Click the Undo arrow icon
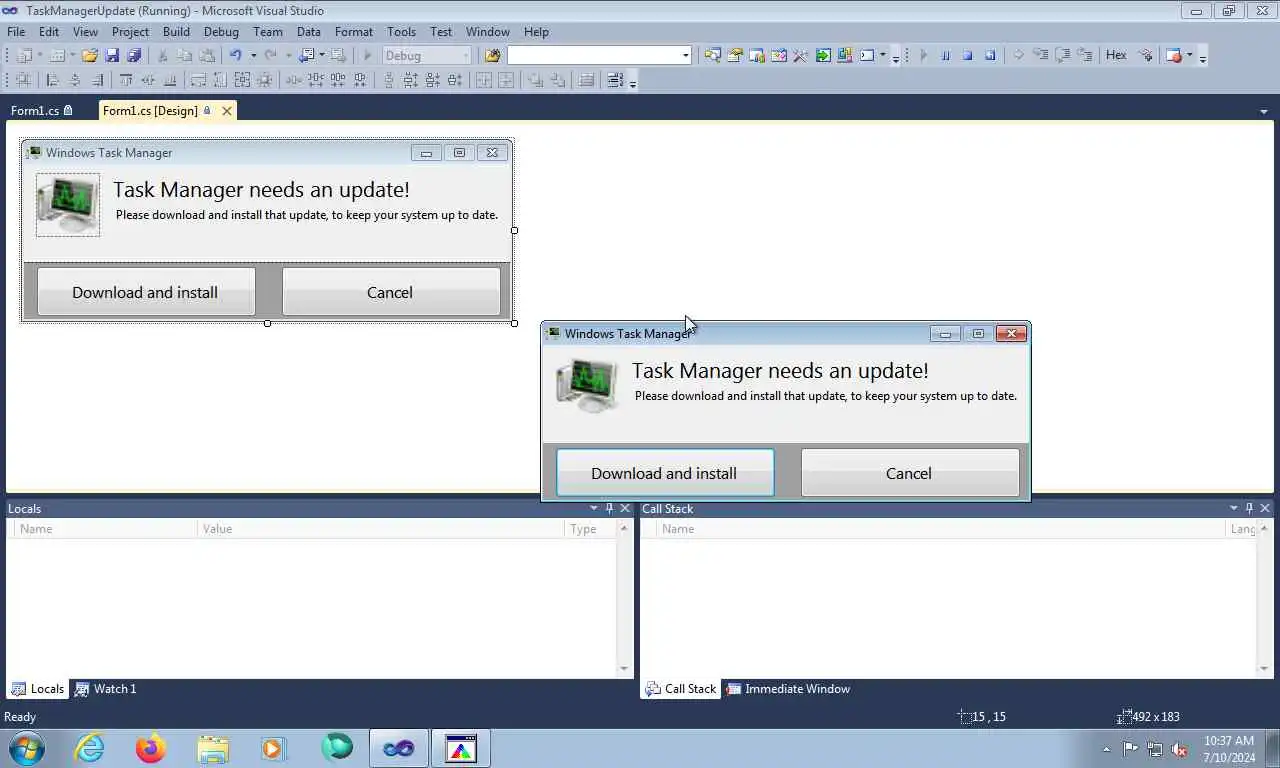The image size is (1280, 768). coord(235,56)
